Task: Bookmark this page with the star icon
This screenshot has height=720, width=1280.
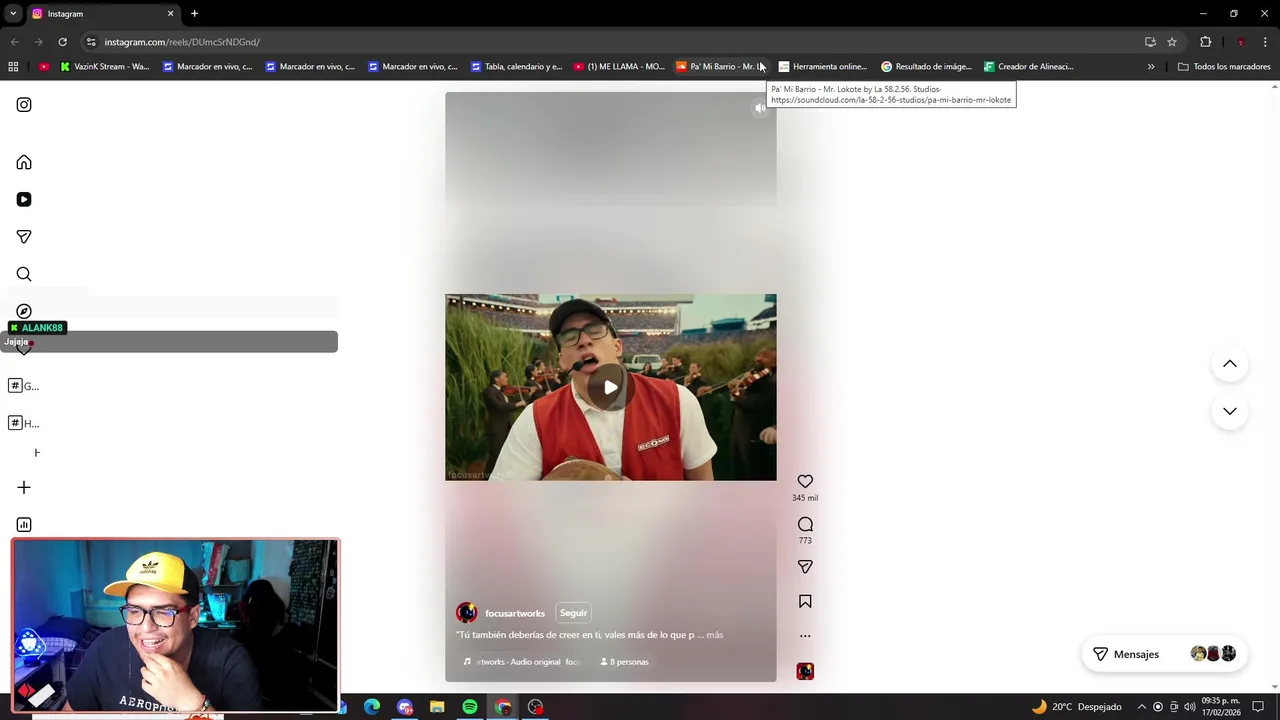Action: click(1172, 42)
